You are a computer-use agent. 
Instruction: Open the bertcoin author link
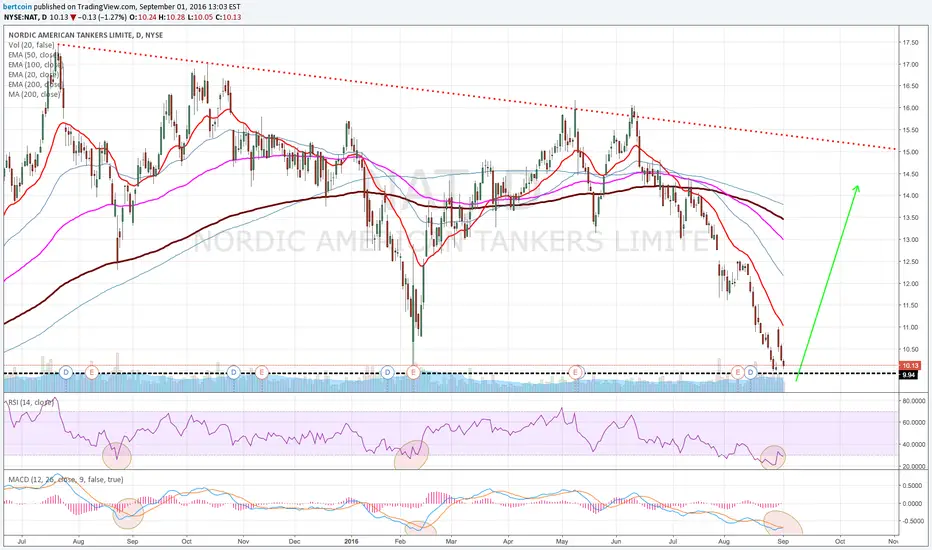18,7
